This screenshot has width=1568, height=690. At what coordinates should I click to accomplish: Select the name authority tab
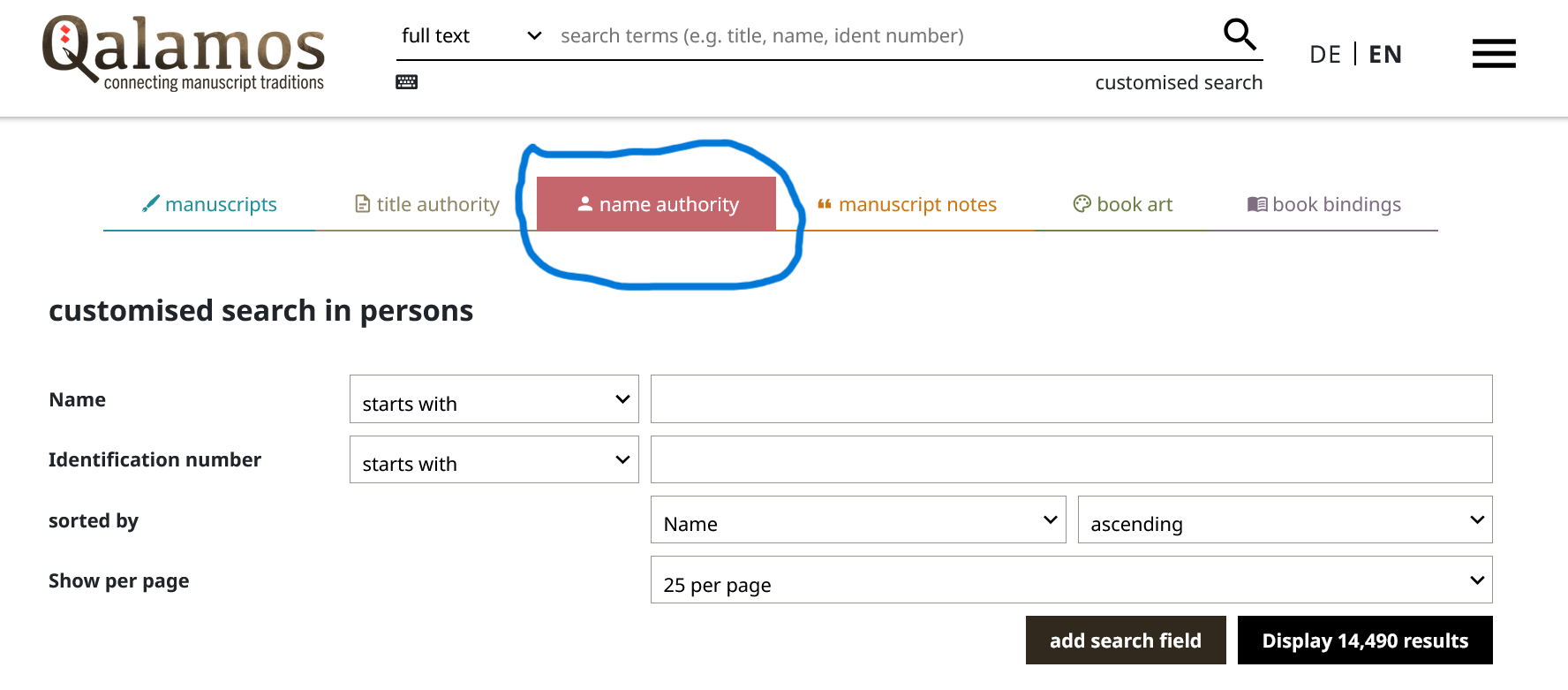(656, 205)
